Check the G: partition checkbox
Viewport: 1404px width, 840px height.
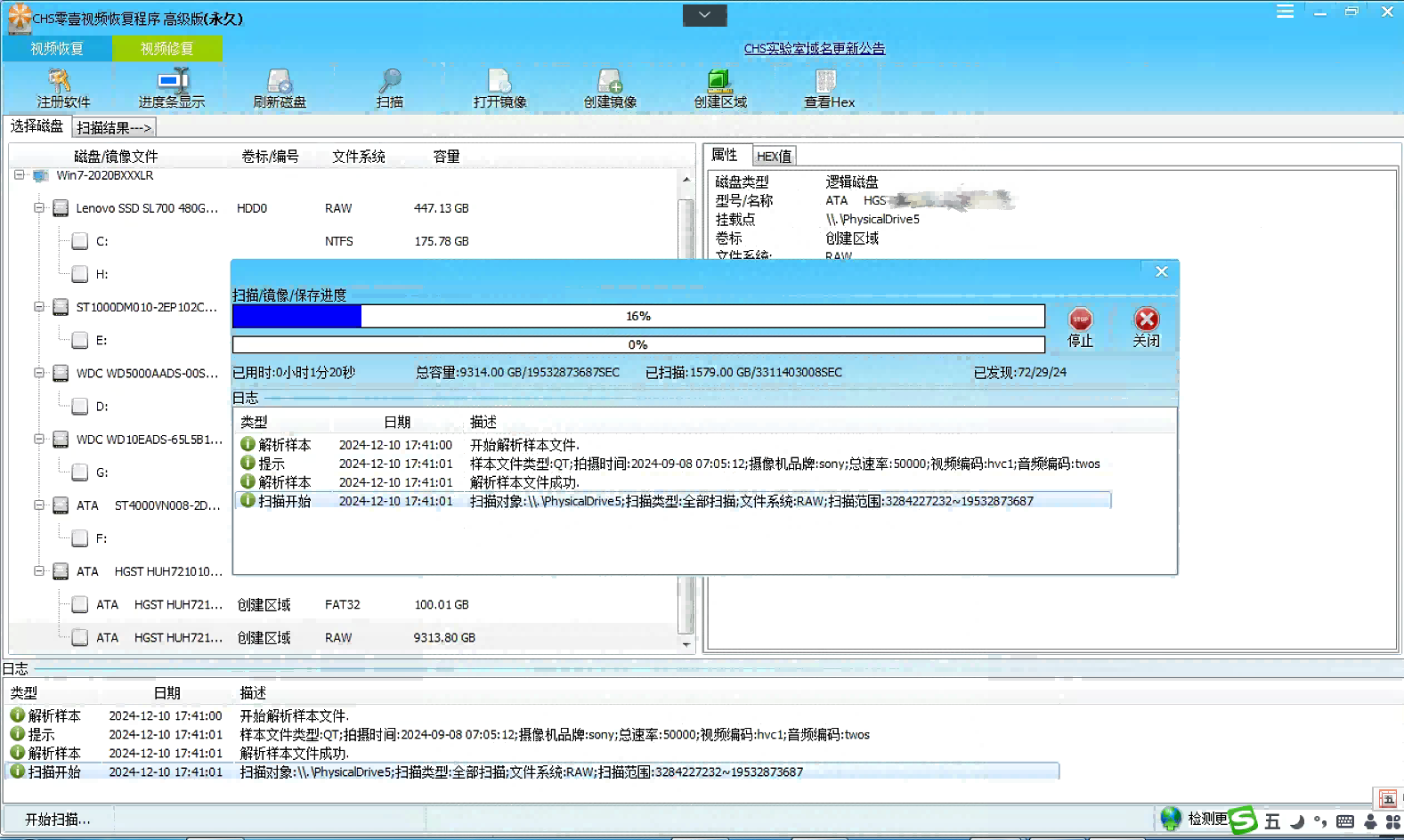80,472
